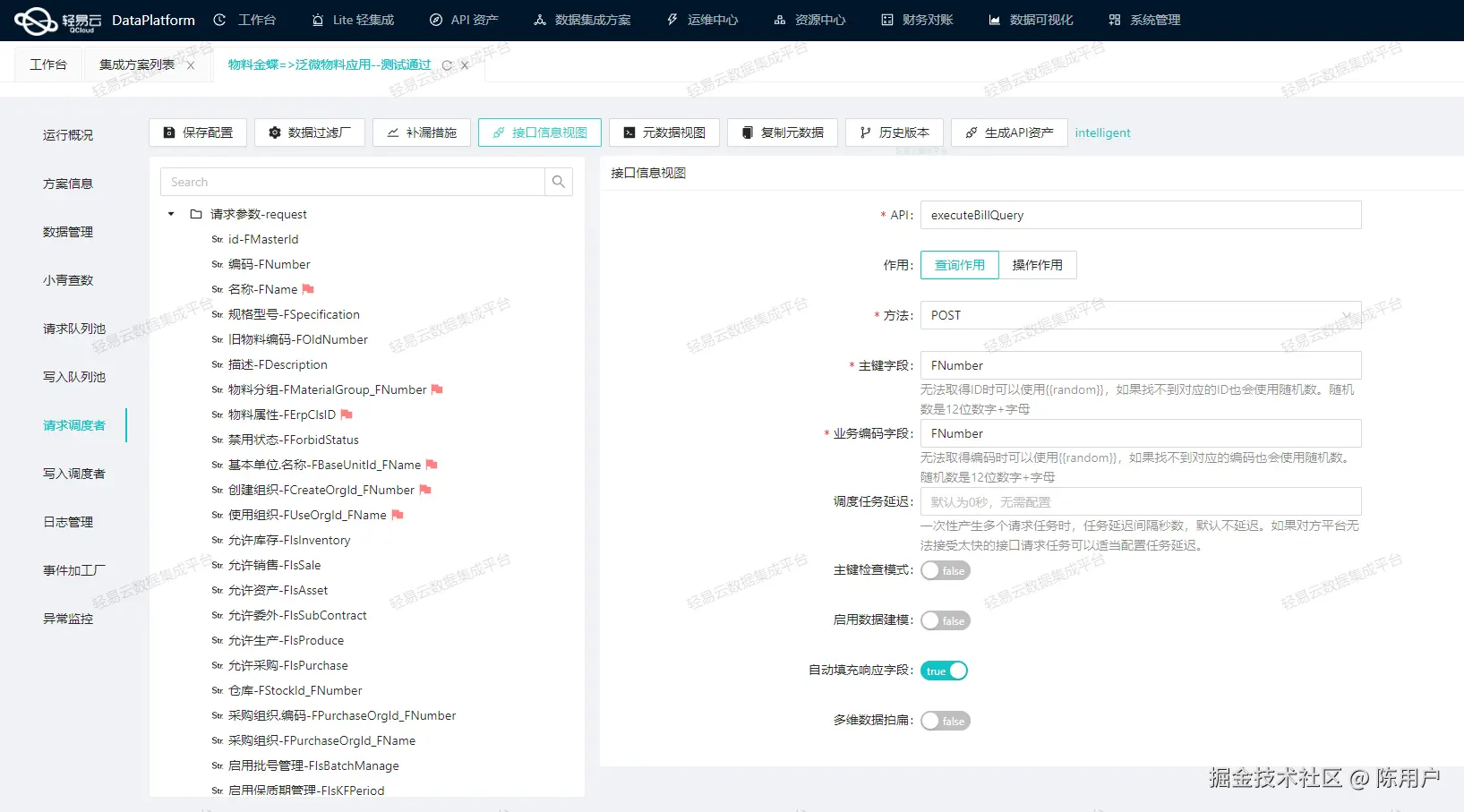Turn on 启用数据建模

click(945, 620)
